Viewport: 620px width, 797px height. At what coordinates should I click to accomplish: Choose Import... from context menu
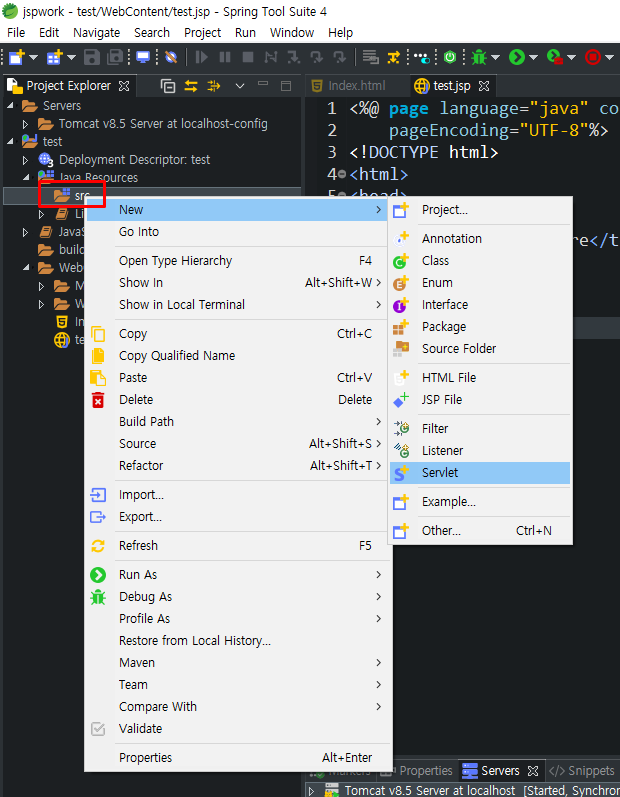pyautogui.click(x=236, y=494)
